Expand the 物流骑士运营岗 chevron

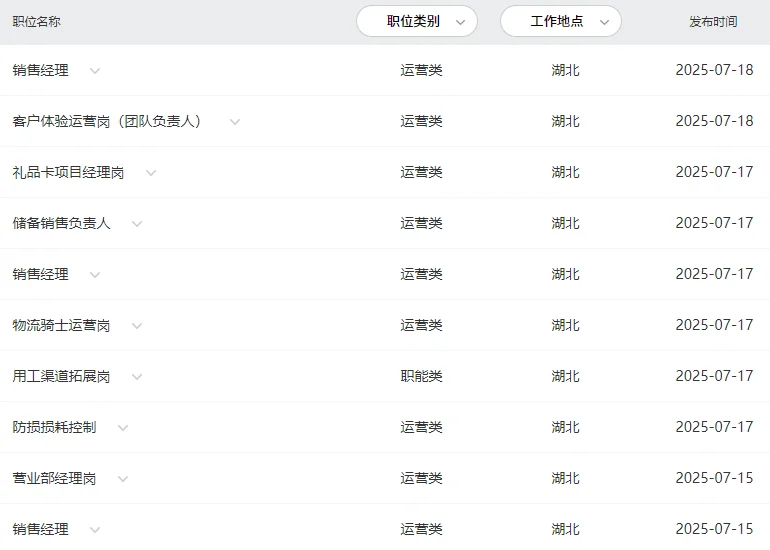point(137,326)
